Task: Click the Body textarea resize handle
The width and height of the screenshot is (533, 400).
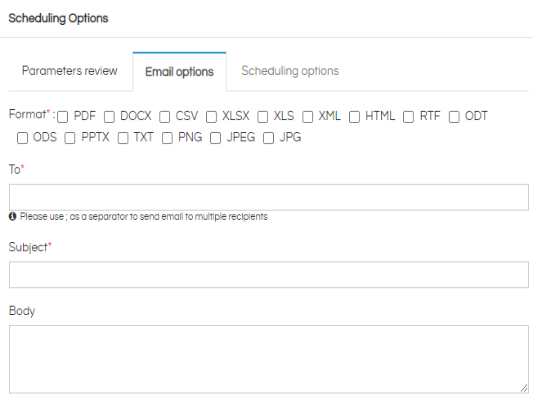Action: (524, 388)
